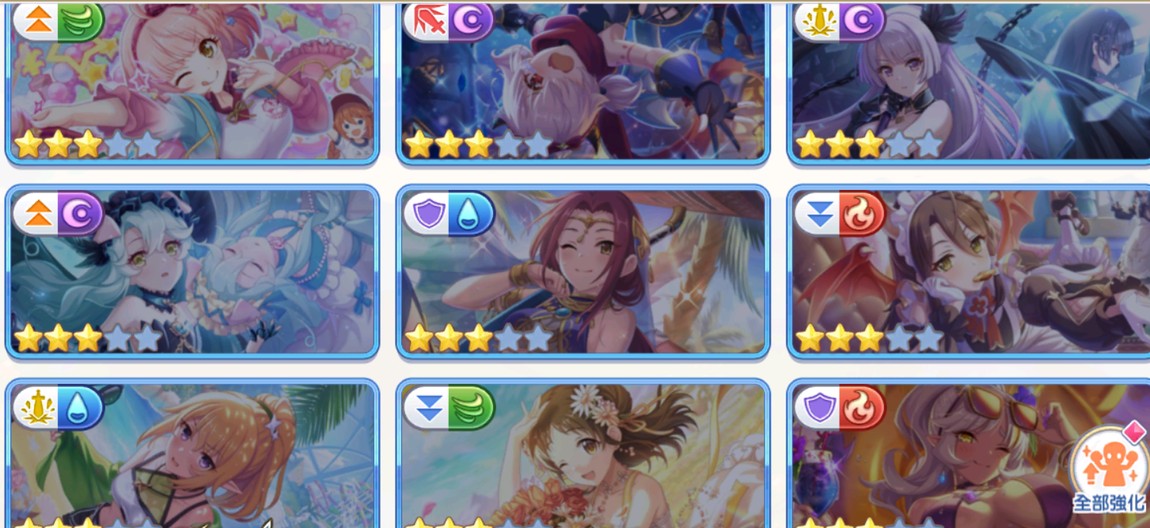Viewport: 1150px width, 528px height.
Task: Click fire icon on tanned sunglasses girl card
Action: coord(860,408)
